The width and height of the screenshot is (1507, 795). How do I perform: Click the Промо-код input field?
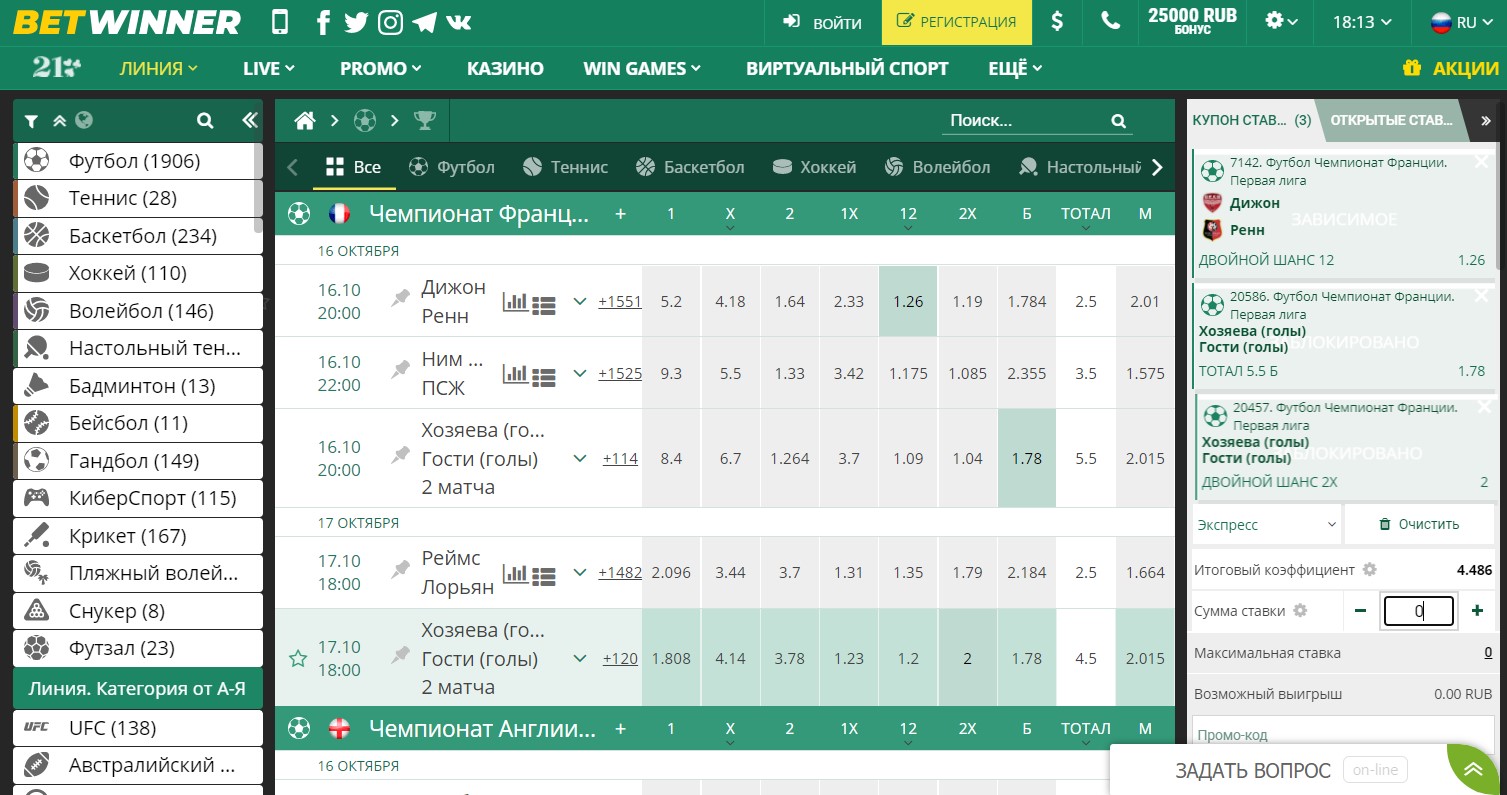[1342, 735]
